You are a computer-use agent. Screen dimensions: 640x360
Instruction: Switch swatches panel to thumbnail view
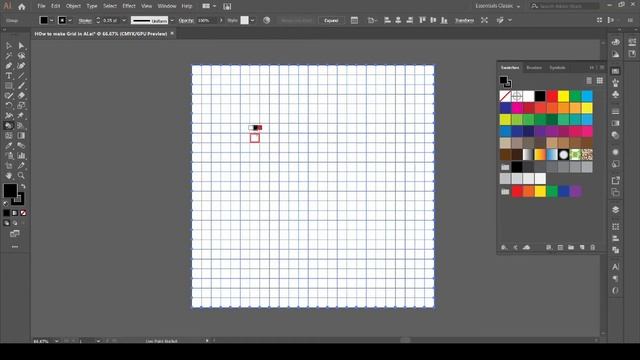[x=600, y=81]
